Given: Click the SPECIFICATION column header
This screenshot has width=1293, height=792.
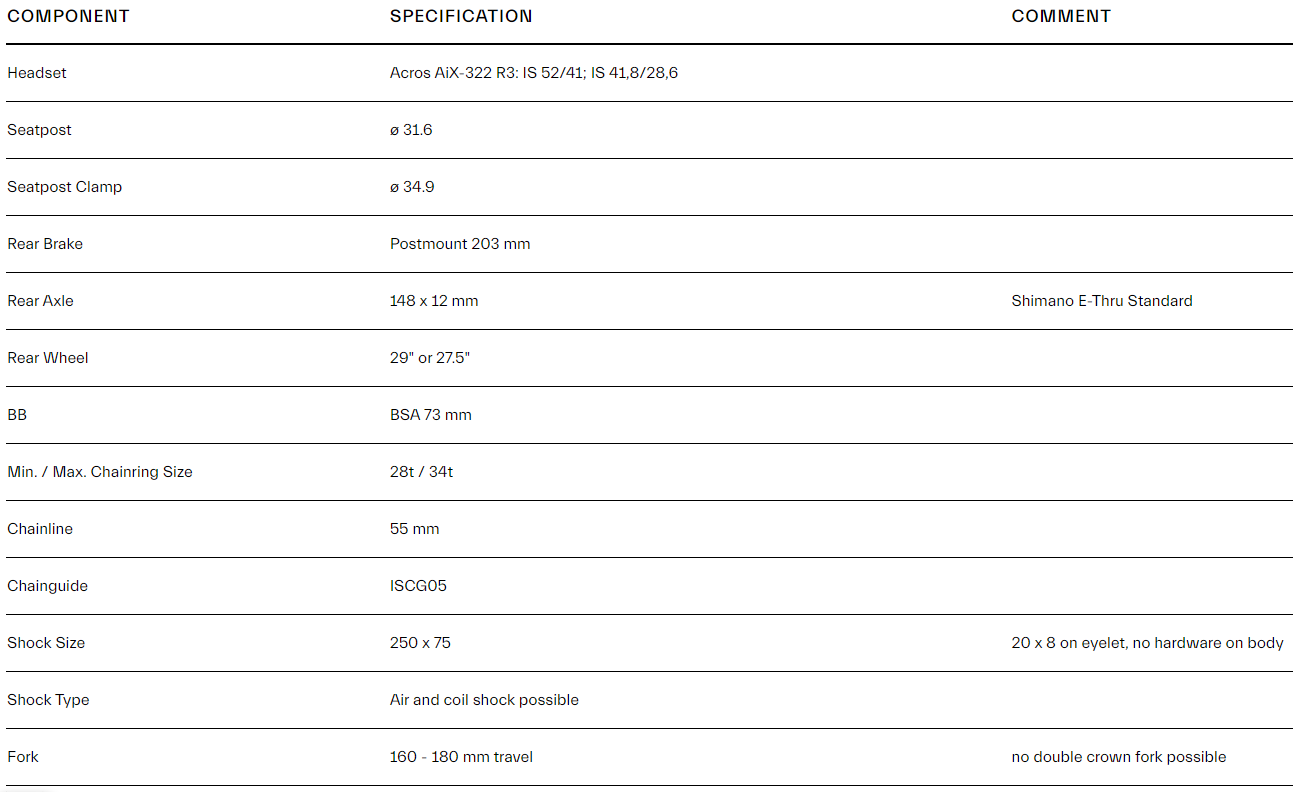Looking at the screenshot, I should coord(461,16).
